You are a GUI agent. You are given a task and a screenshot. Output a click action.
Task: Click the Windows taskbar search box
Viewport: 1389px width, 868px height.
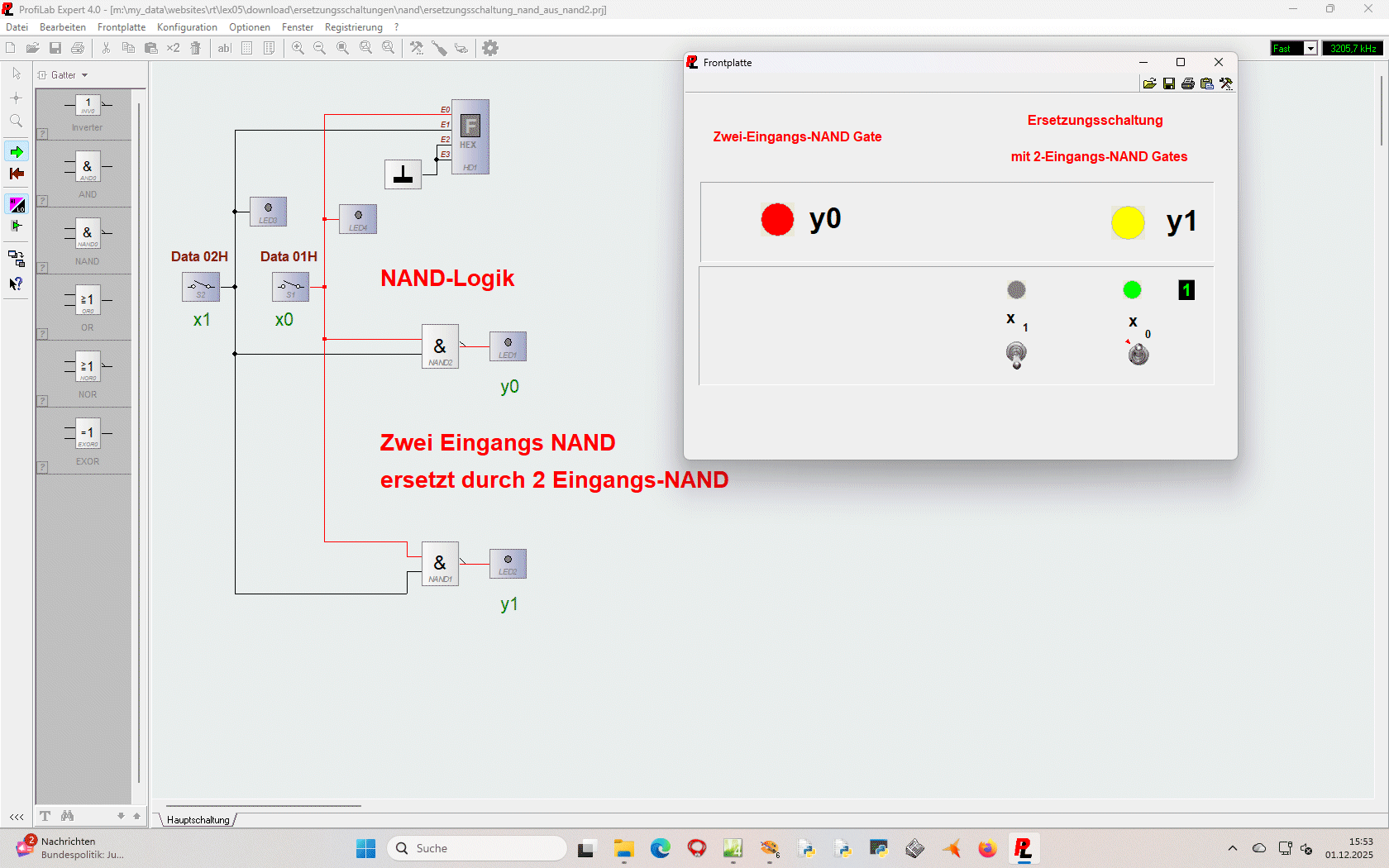(x=476, y=848)
